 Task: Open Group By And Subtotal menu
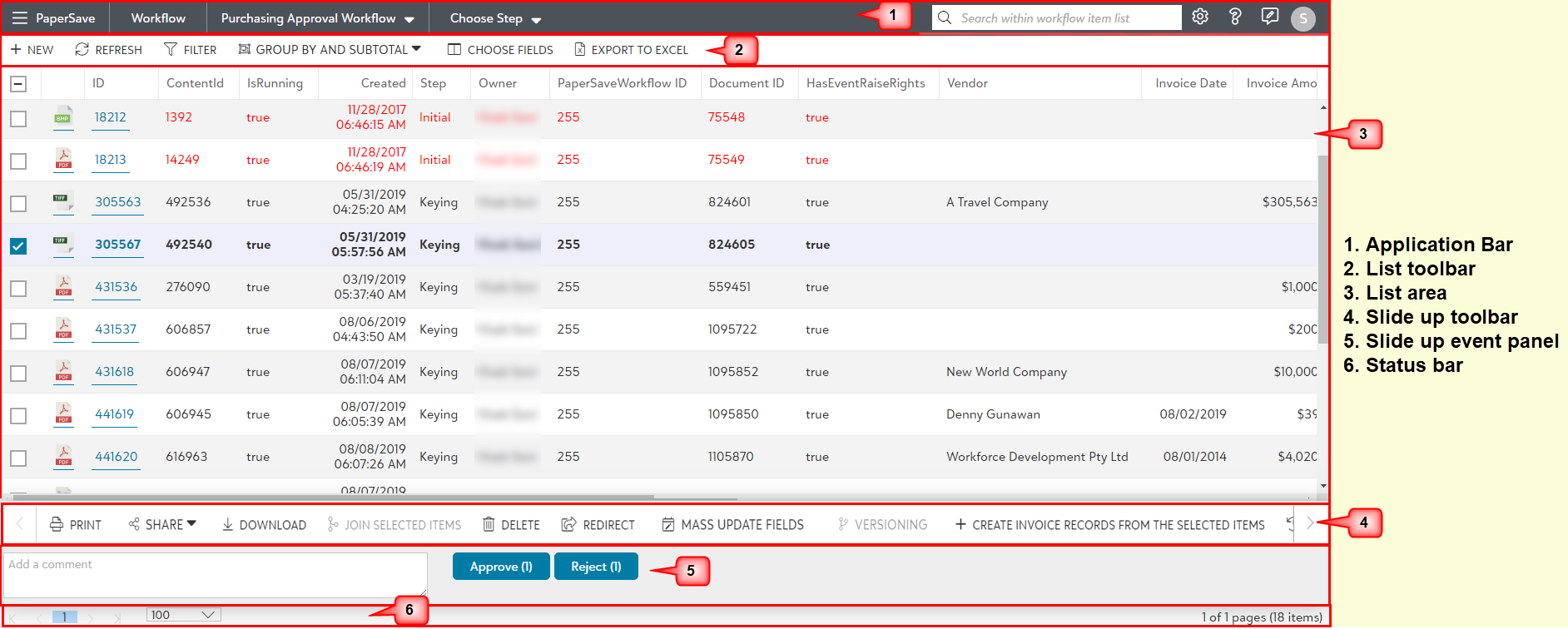click(x=330, y=50)
